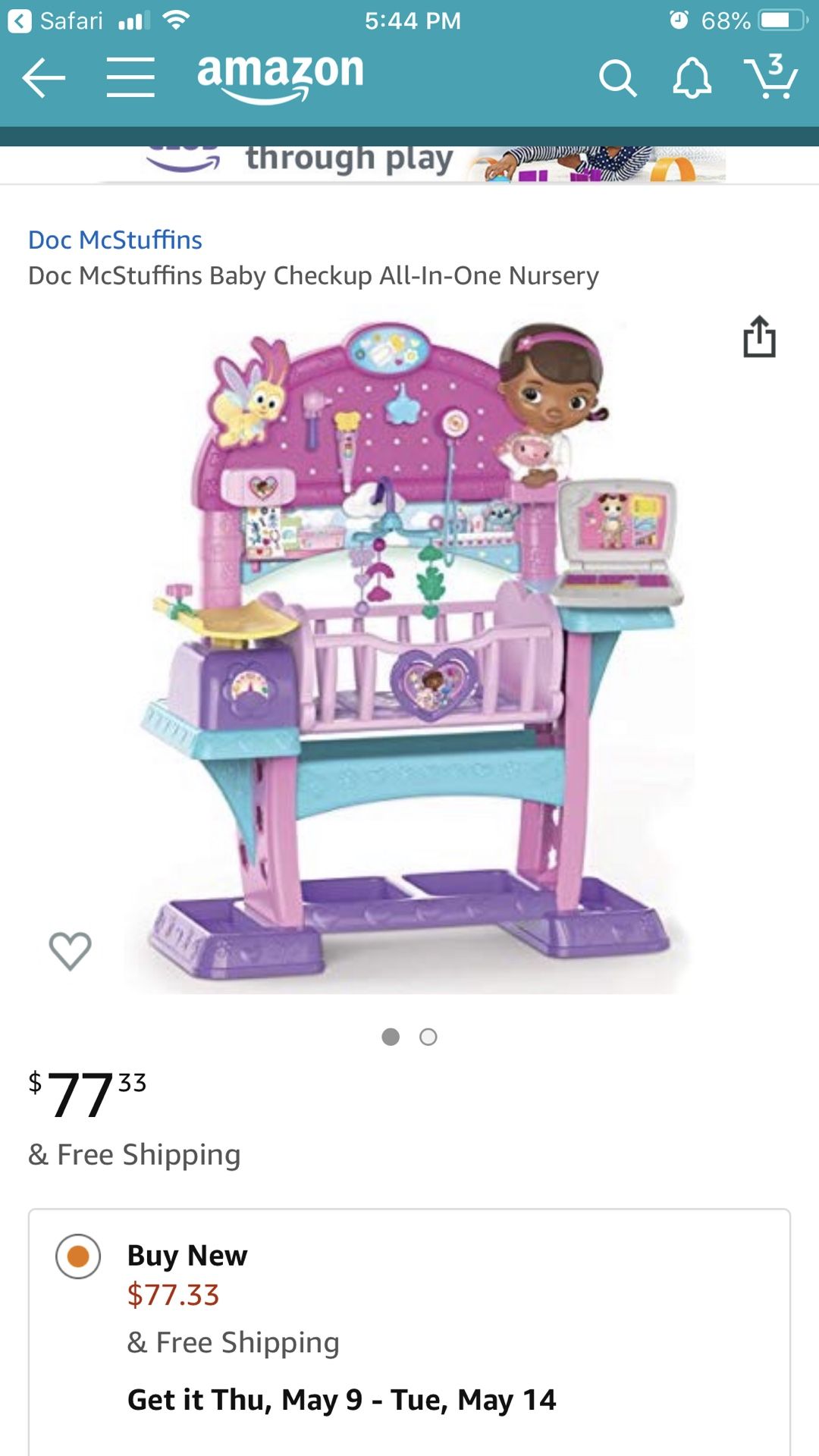Tap the Amazon logo
This screenshot has width=819, height=1456.
click(281, 77)
